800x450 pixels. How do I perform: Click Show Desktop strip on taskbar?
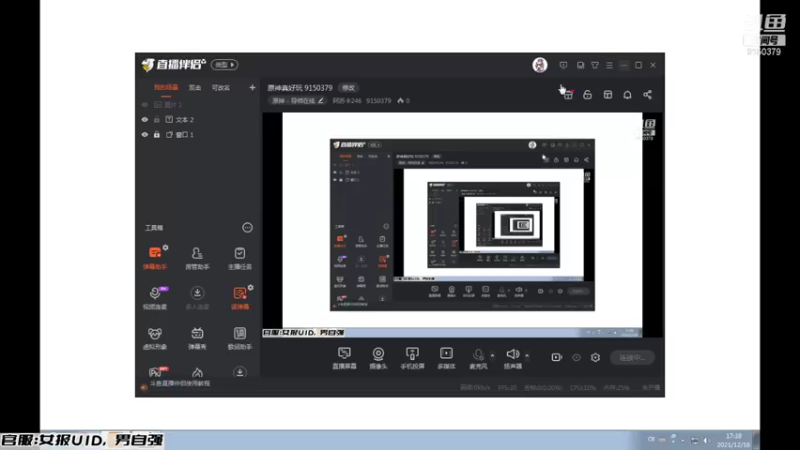point(756,440)
